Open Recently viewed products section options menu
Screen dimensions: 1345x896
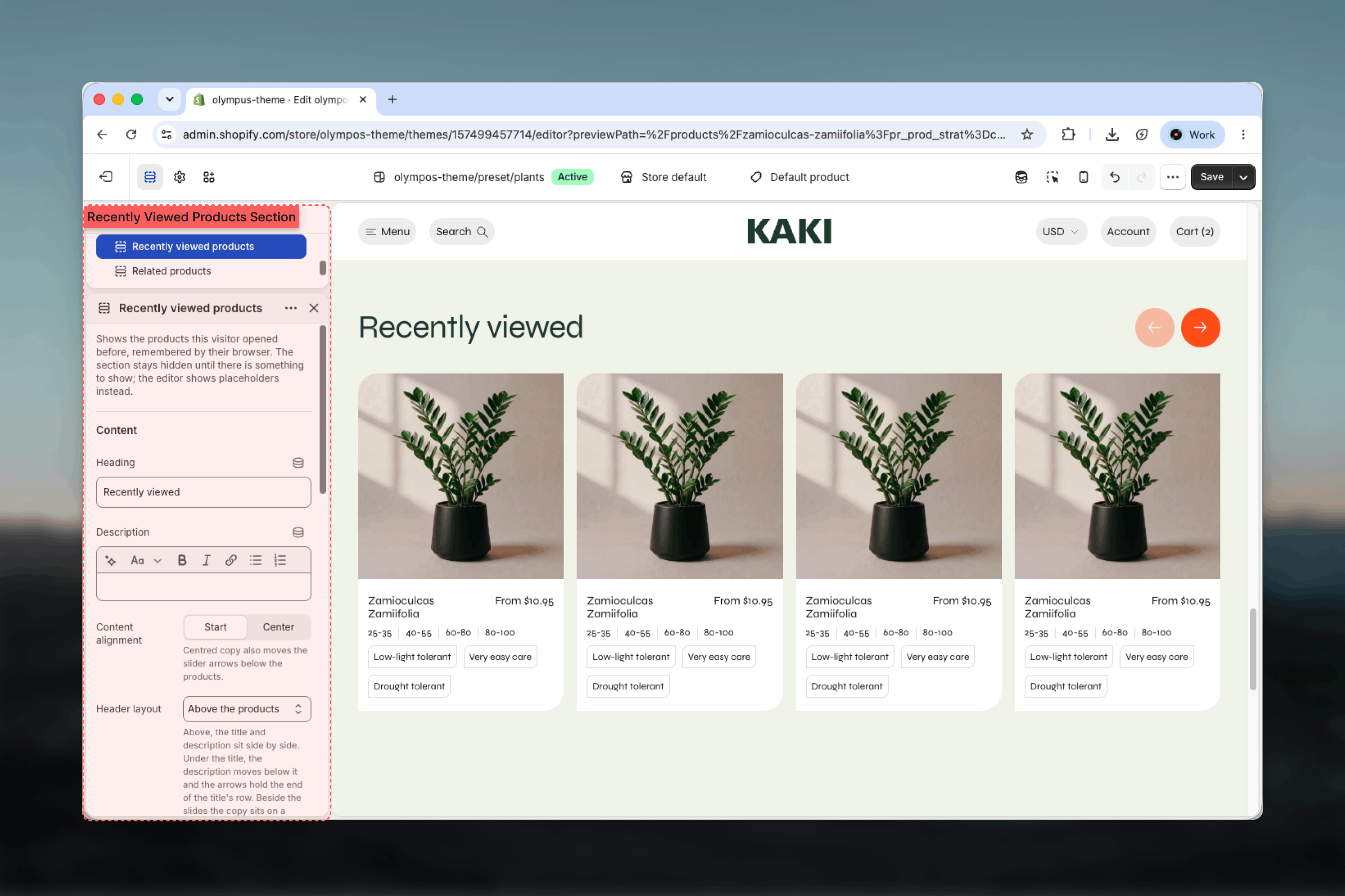(x=291, y=308)
